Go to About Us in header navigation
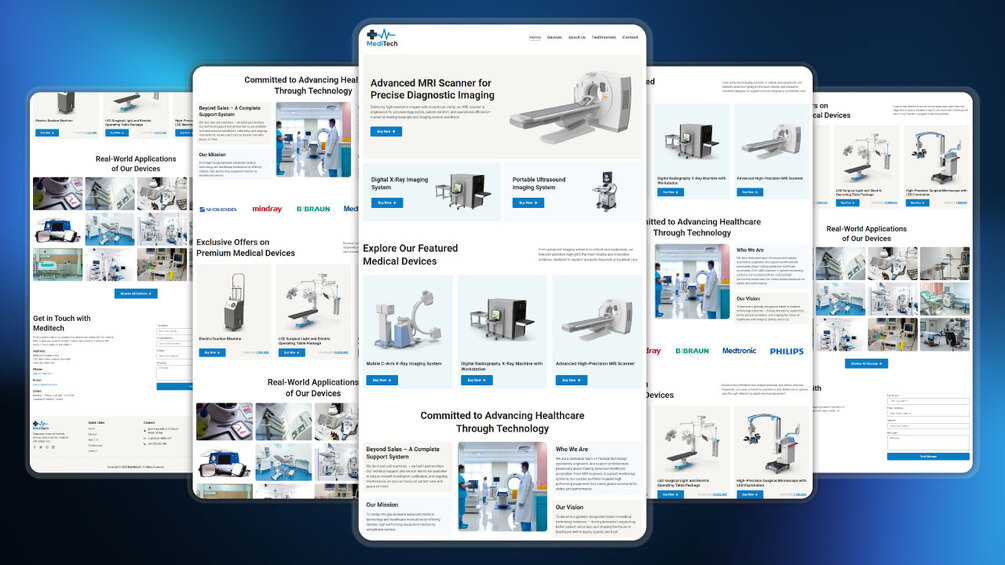The width and height of the screenshot is (1005, 565). tap(577, 37)
